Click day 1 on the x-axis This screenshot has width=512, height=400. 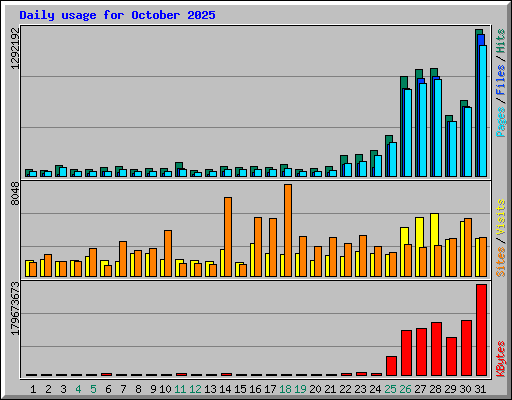[33, 389]
